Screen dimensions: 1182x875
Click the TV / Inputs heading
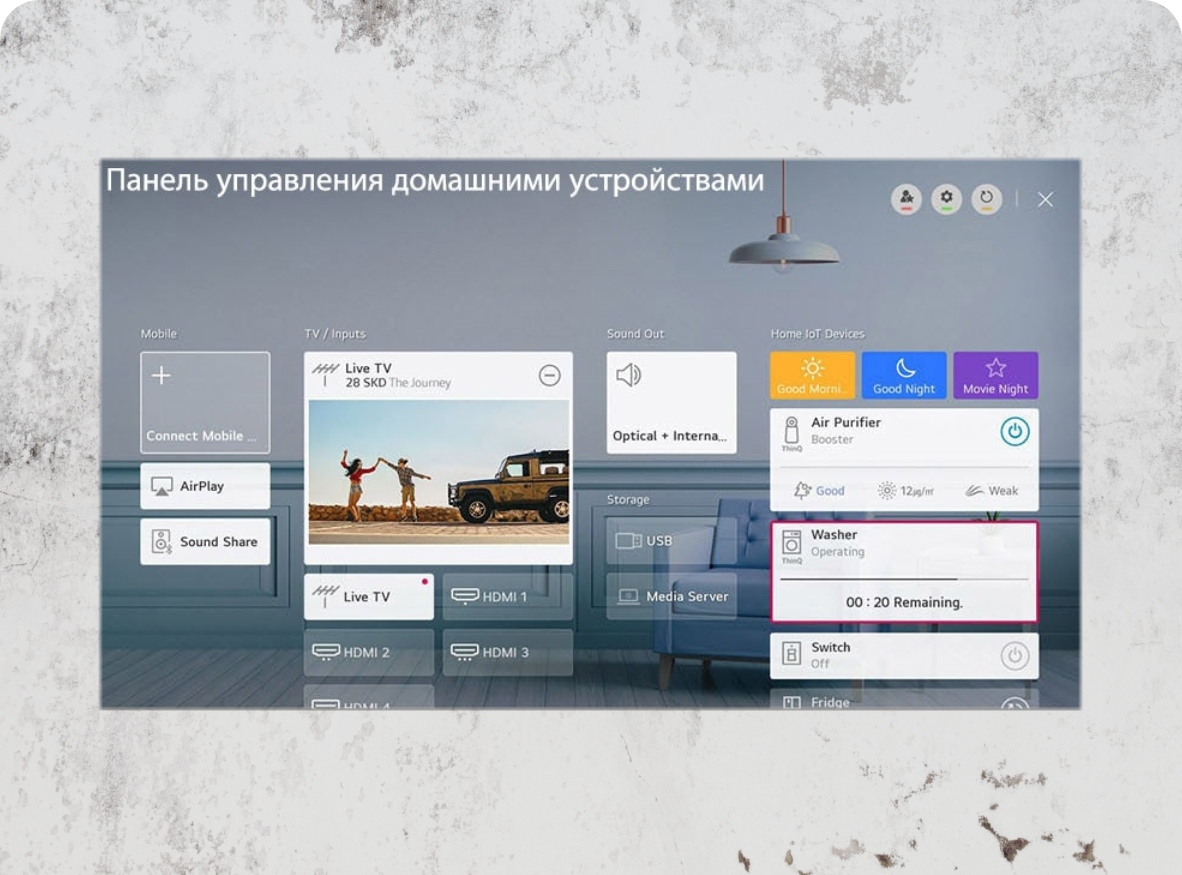[335, 334]
